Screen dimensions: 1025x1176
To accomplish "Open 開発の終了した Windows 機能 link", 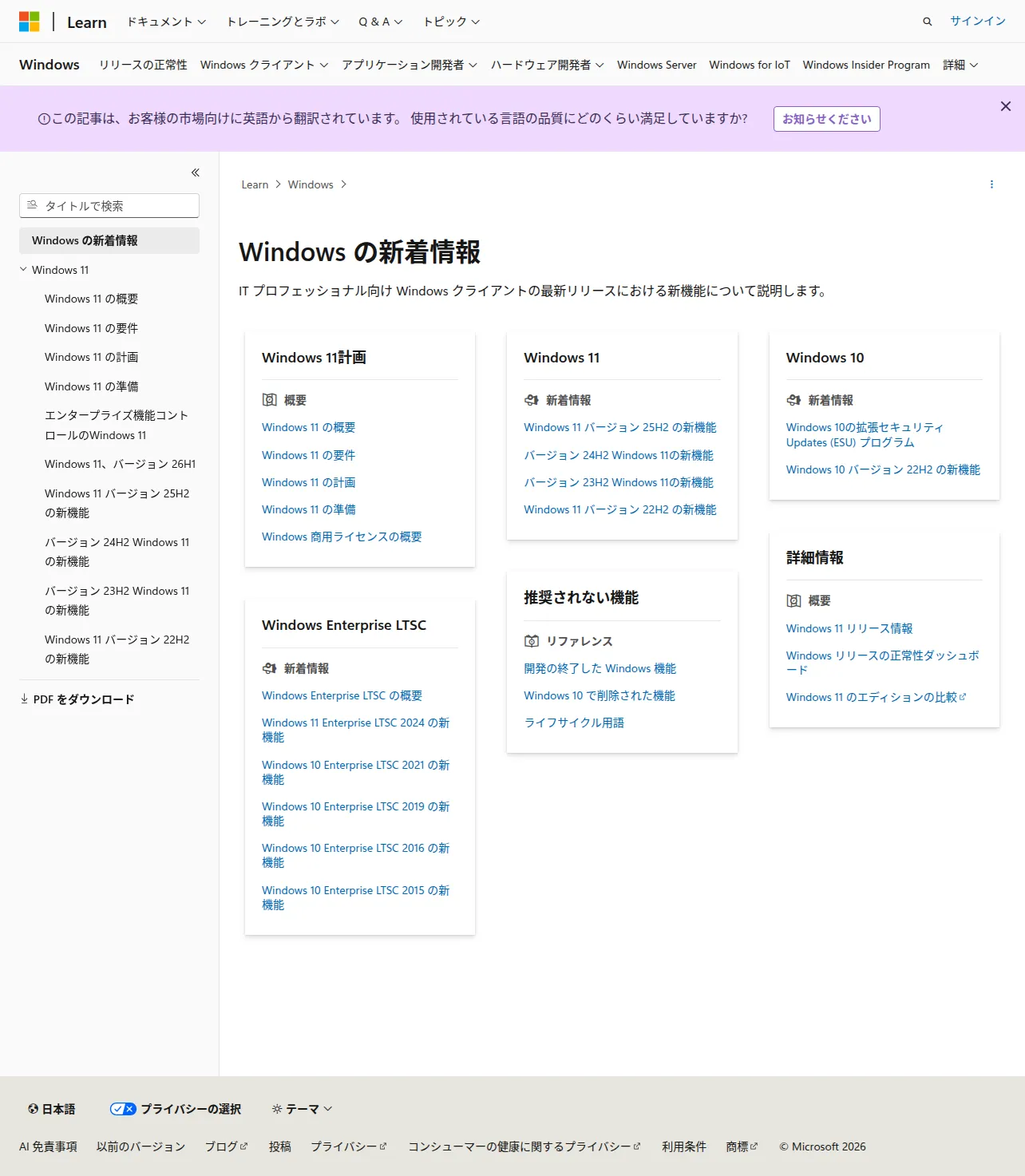I will (600, 668).
